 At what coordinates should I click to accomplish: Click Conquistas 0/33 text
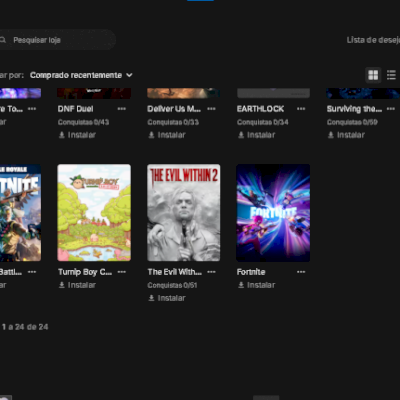(173, 122)
